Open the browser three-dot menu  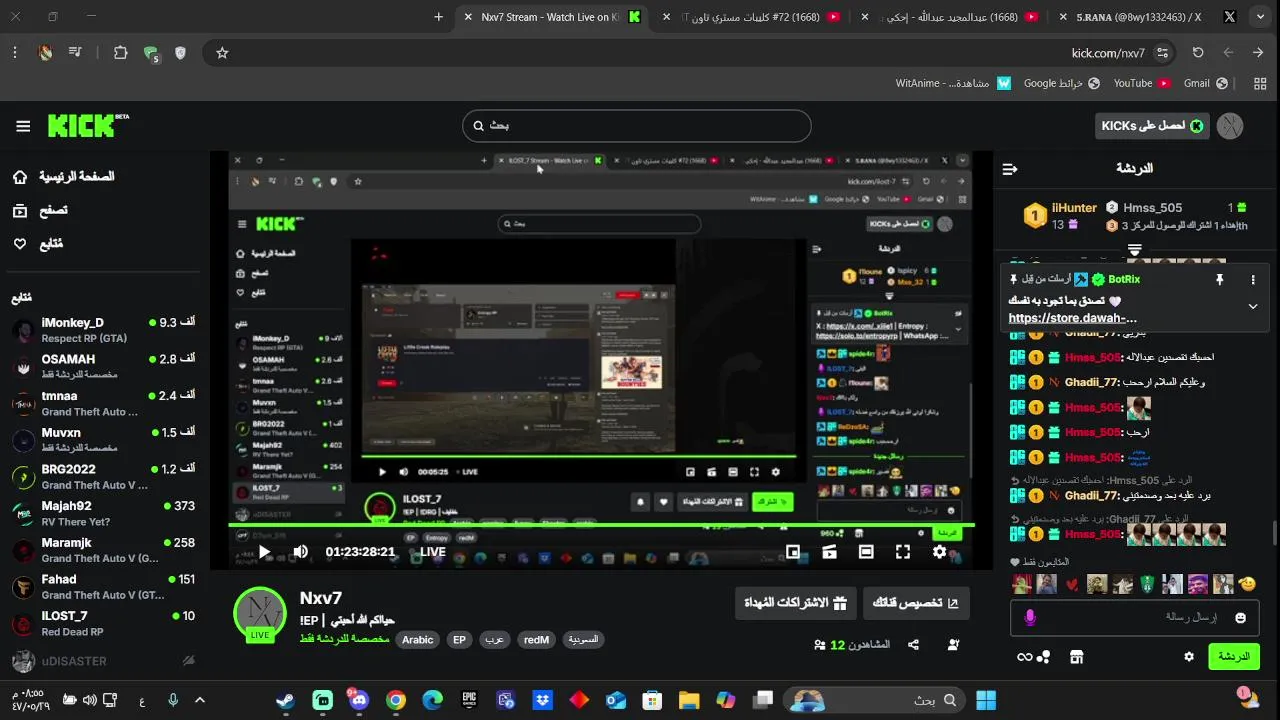pos(15,53)
